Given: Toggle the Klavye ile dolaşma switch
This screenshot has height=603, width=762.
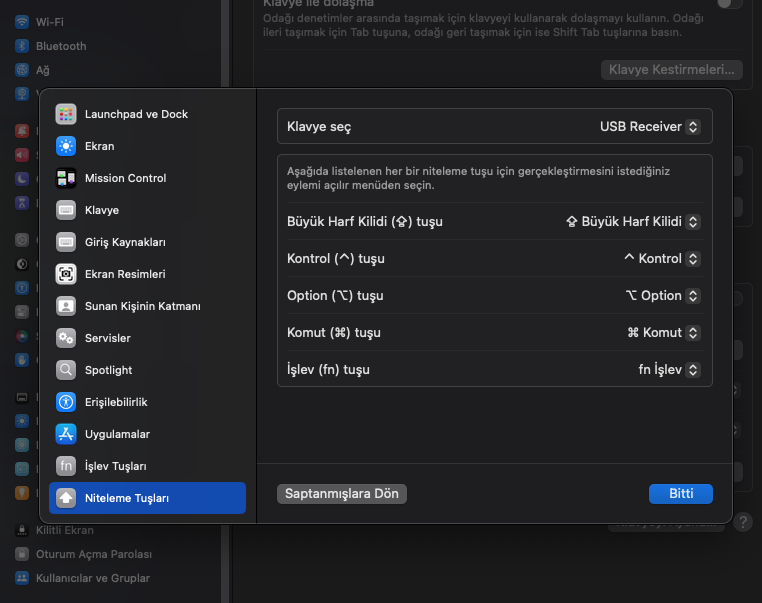Looking at the screenshot, I should click(730, 4).
